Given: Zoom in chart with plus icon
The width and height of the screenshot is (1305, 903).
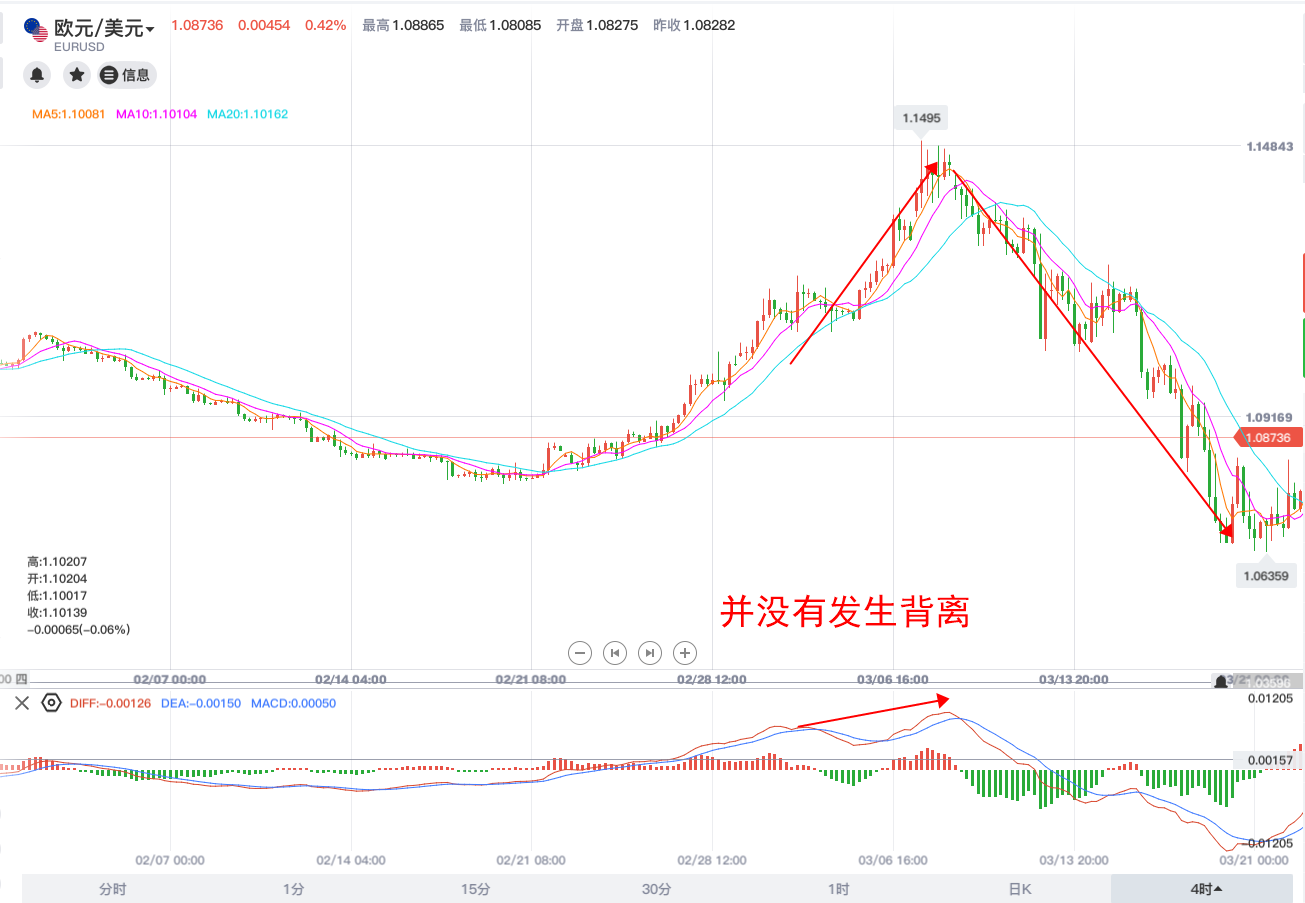Looking at the screenshot, I should [685, 653].
